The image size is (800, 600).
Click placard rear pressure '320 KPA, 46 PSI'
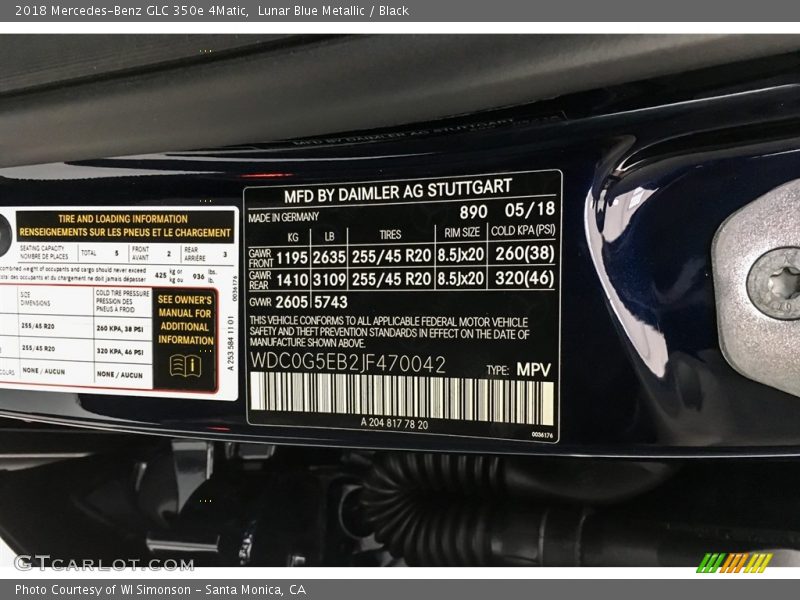[x=120, y=352]
